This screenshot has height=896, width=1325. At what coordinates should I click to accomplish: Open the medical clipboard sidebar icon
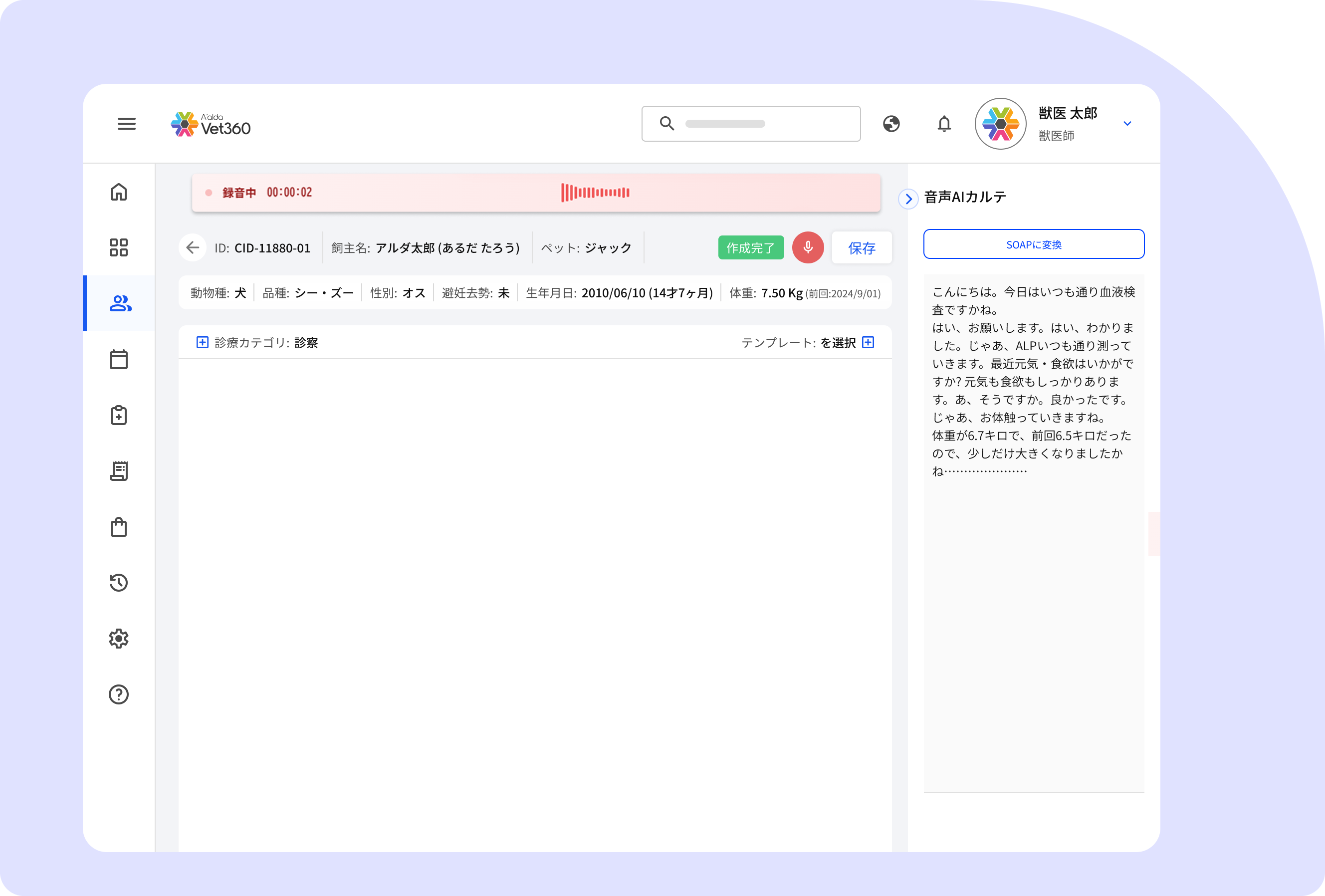pos(119,415)
